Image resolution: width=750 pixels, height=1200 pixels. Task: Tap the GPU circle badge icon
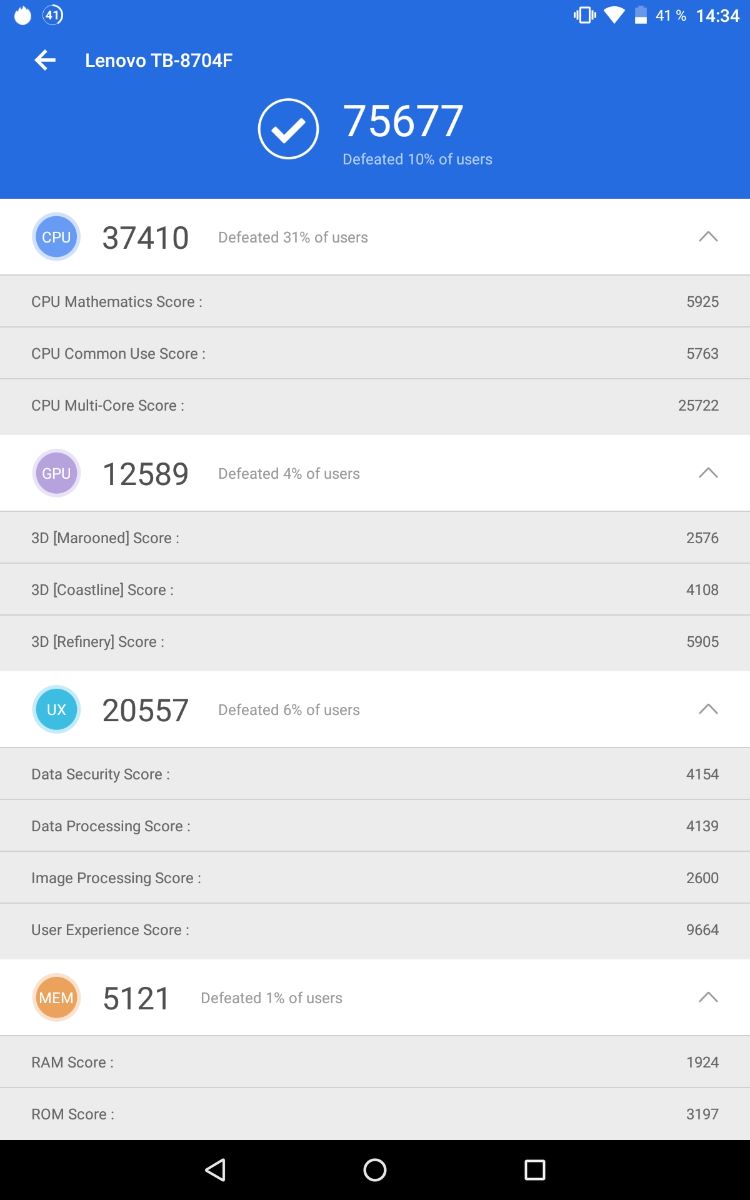(56, 473)
